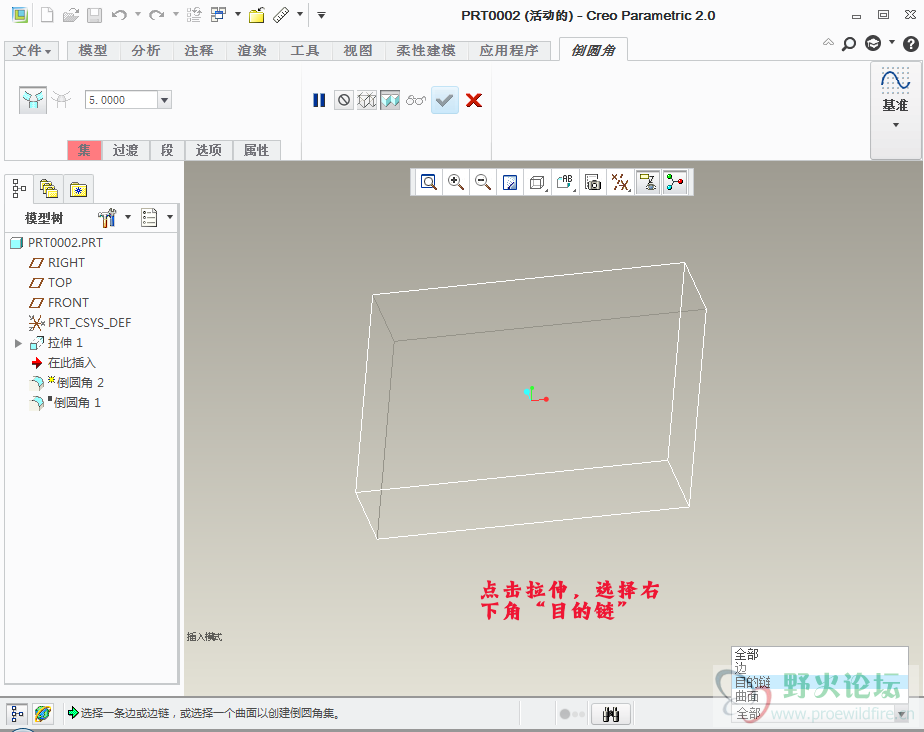Image resolution: width=924 pixels, height=732 pixels.
Task: Click the Windows switch icon
Action: pos(219,15)
